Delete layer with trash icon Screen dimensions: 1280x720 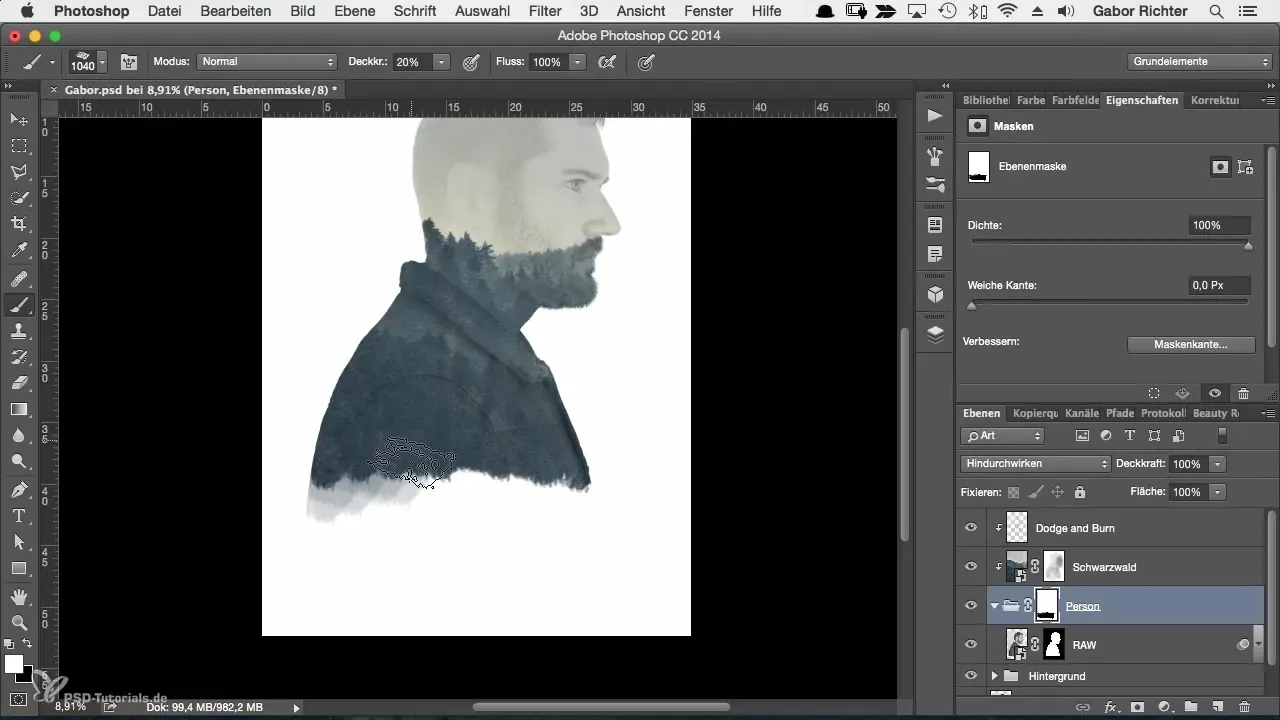[x=1244, y=707]
